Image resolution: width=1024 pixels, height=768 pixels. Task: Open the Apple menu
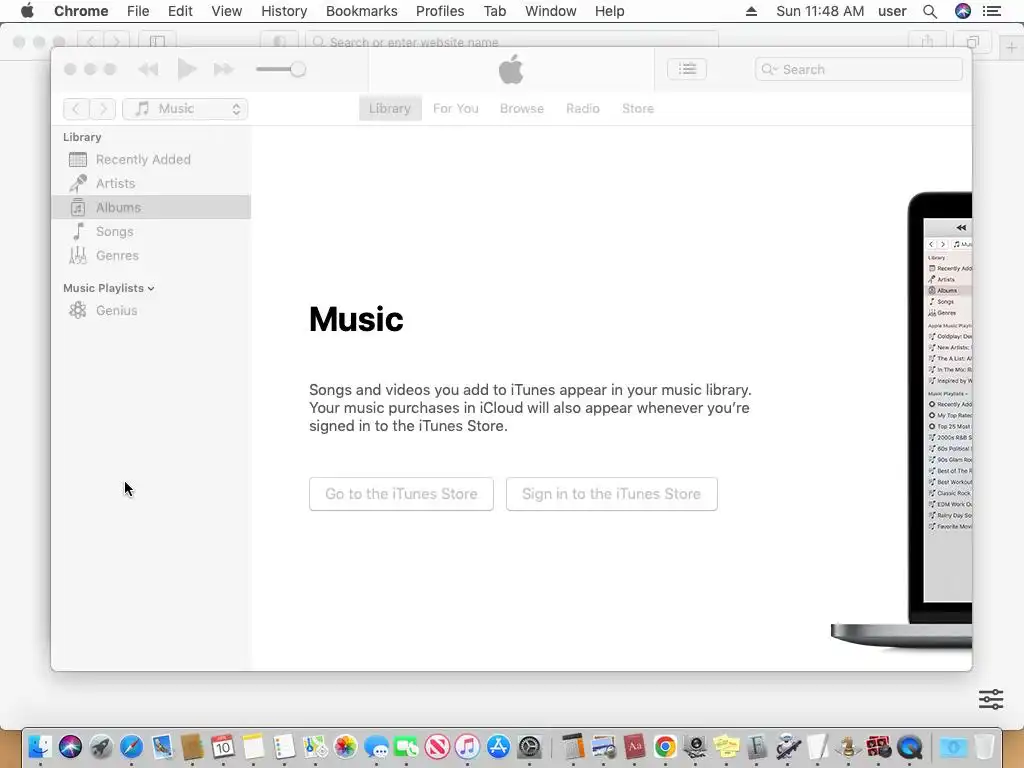pos(27,11)
